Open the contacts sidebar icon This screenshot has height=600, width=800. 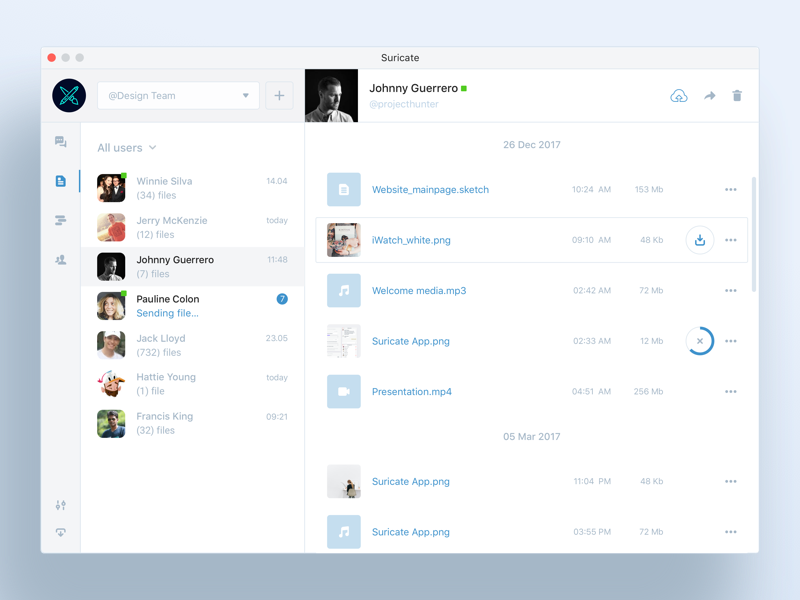point(60,260)
